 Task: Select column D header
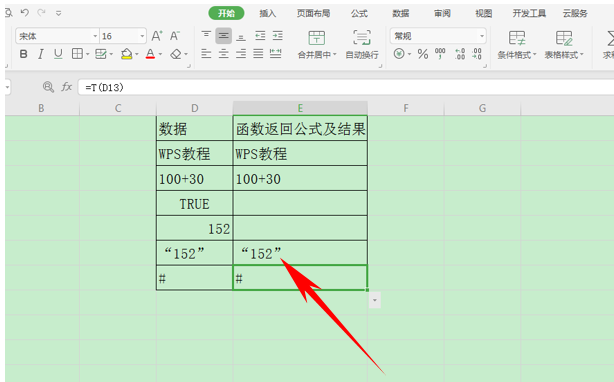195,108
